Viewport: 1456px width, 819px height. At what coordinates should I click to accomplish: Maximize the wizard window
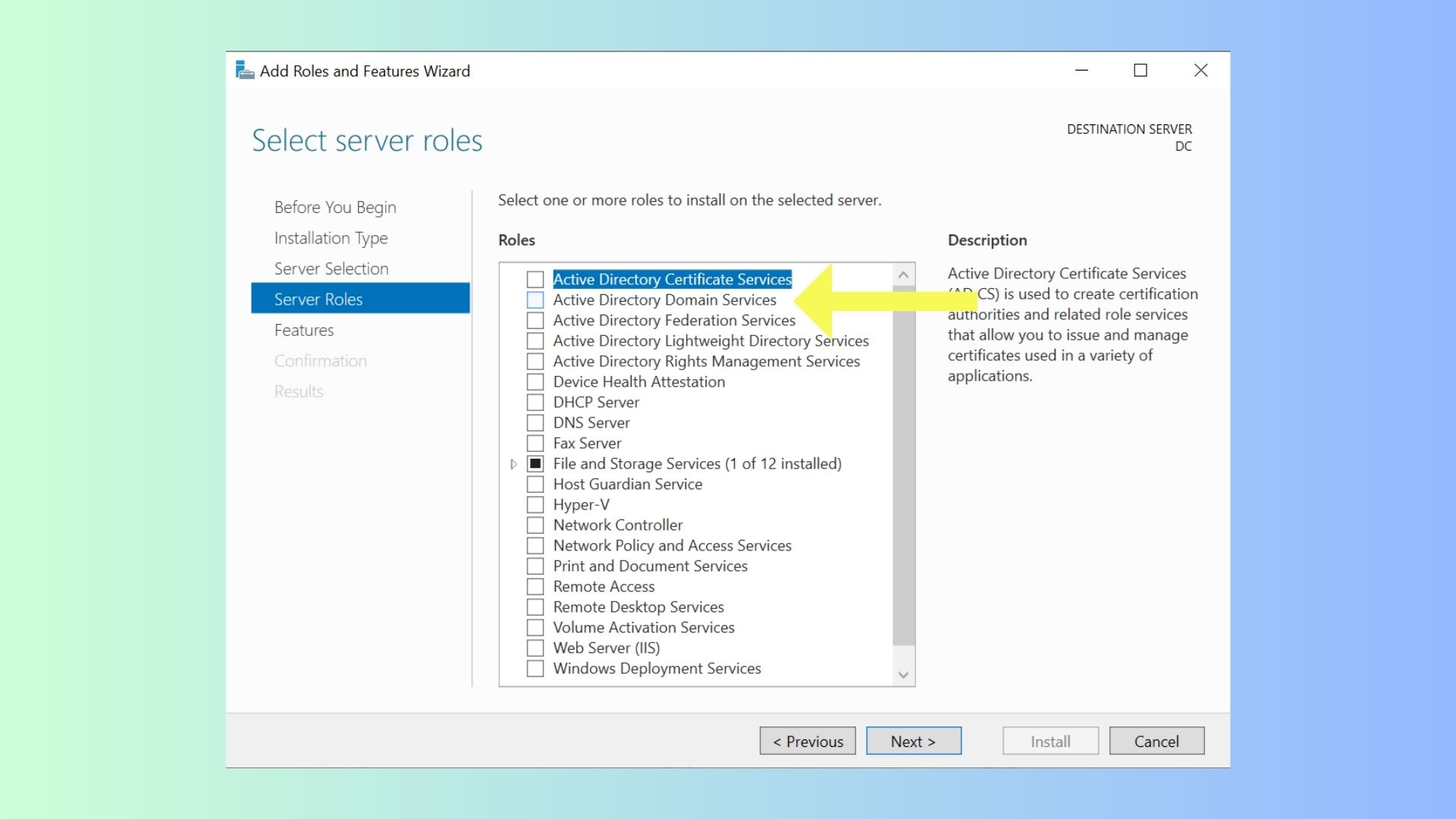coord(1141,71)
